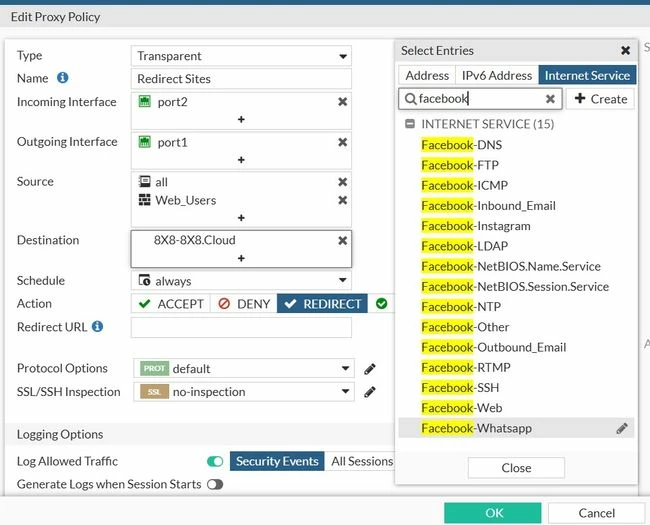Select ACCEPT action
Viewport: 650px width, 525px height.
point(171,304)
